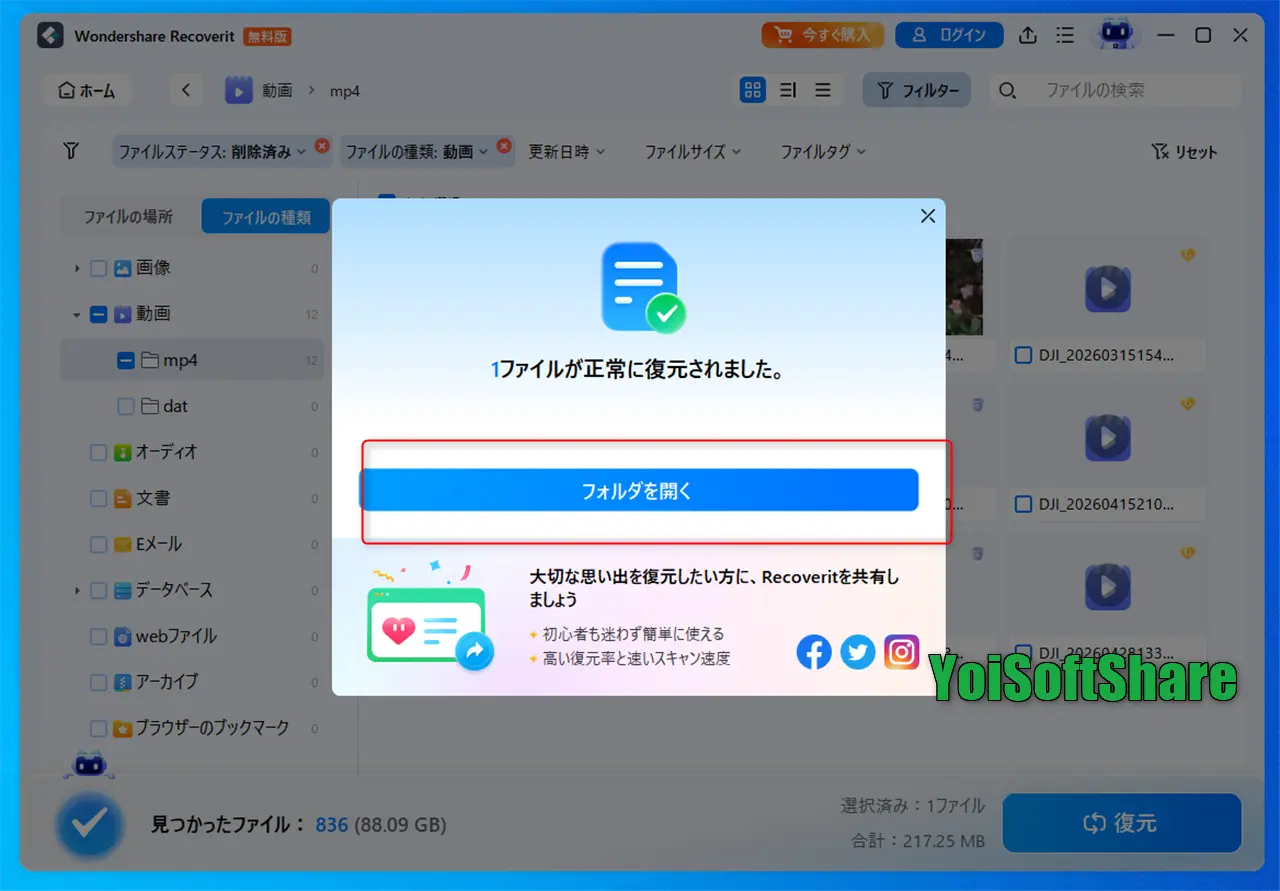Switch to ファイルの場所 tab
This screenshot has height=891, width=1280.
(x=128, y=216)
